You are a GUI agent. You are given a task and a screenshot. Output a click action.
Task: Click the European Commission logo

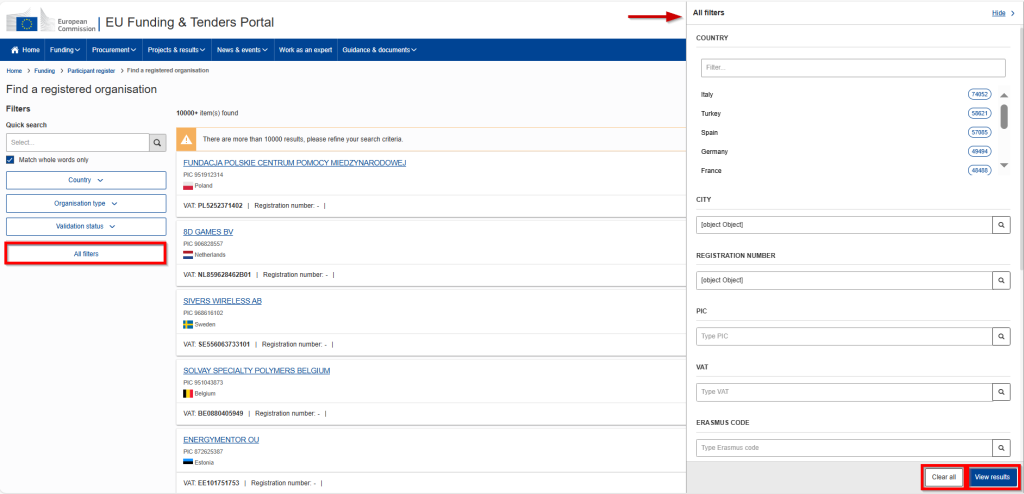[51, 21]
